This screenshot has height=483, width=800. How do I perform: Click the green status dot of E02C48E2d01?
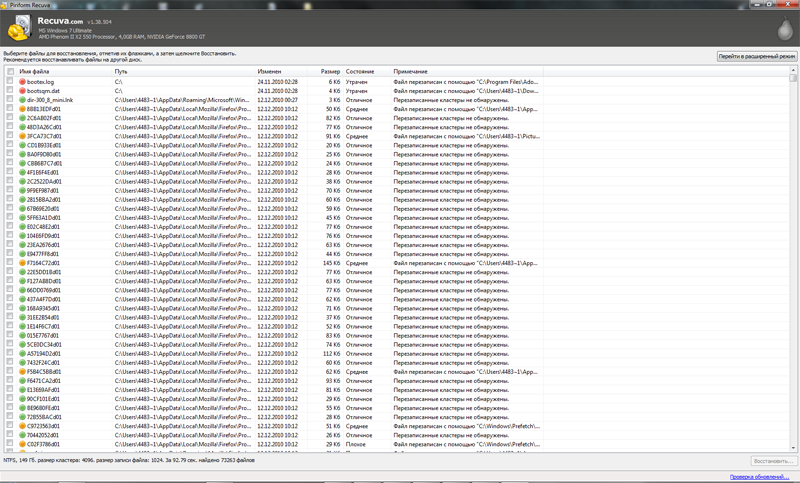[22, 227]
